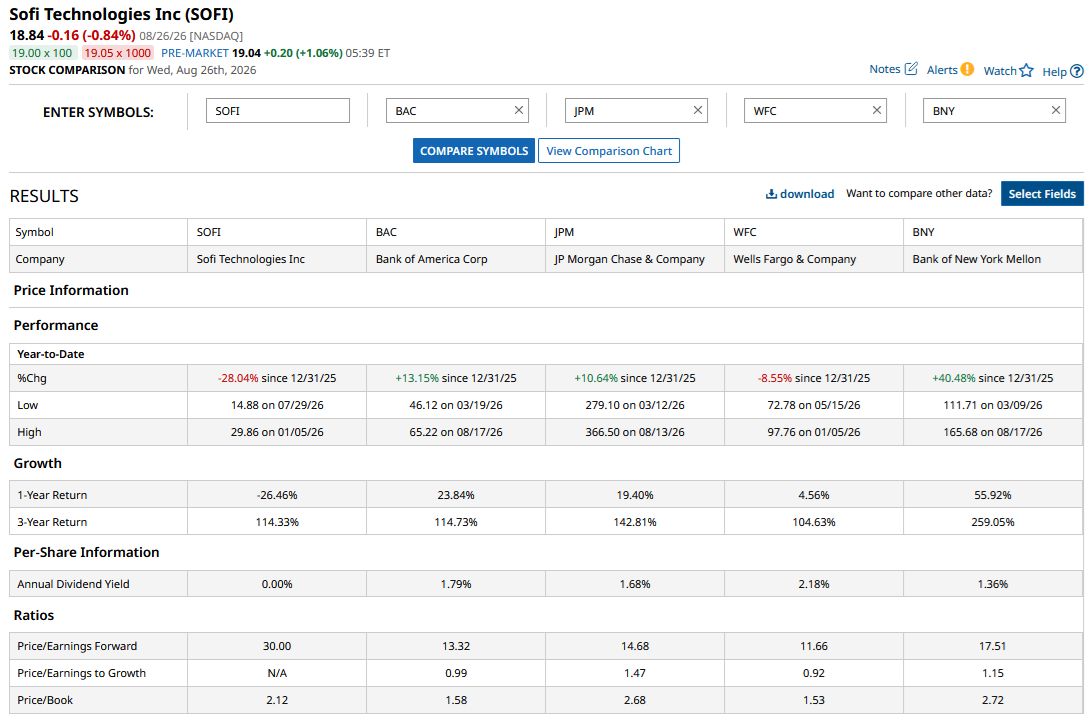
Task: Click the Watch link text
Action: [1000, 70]
